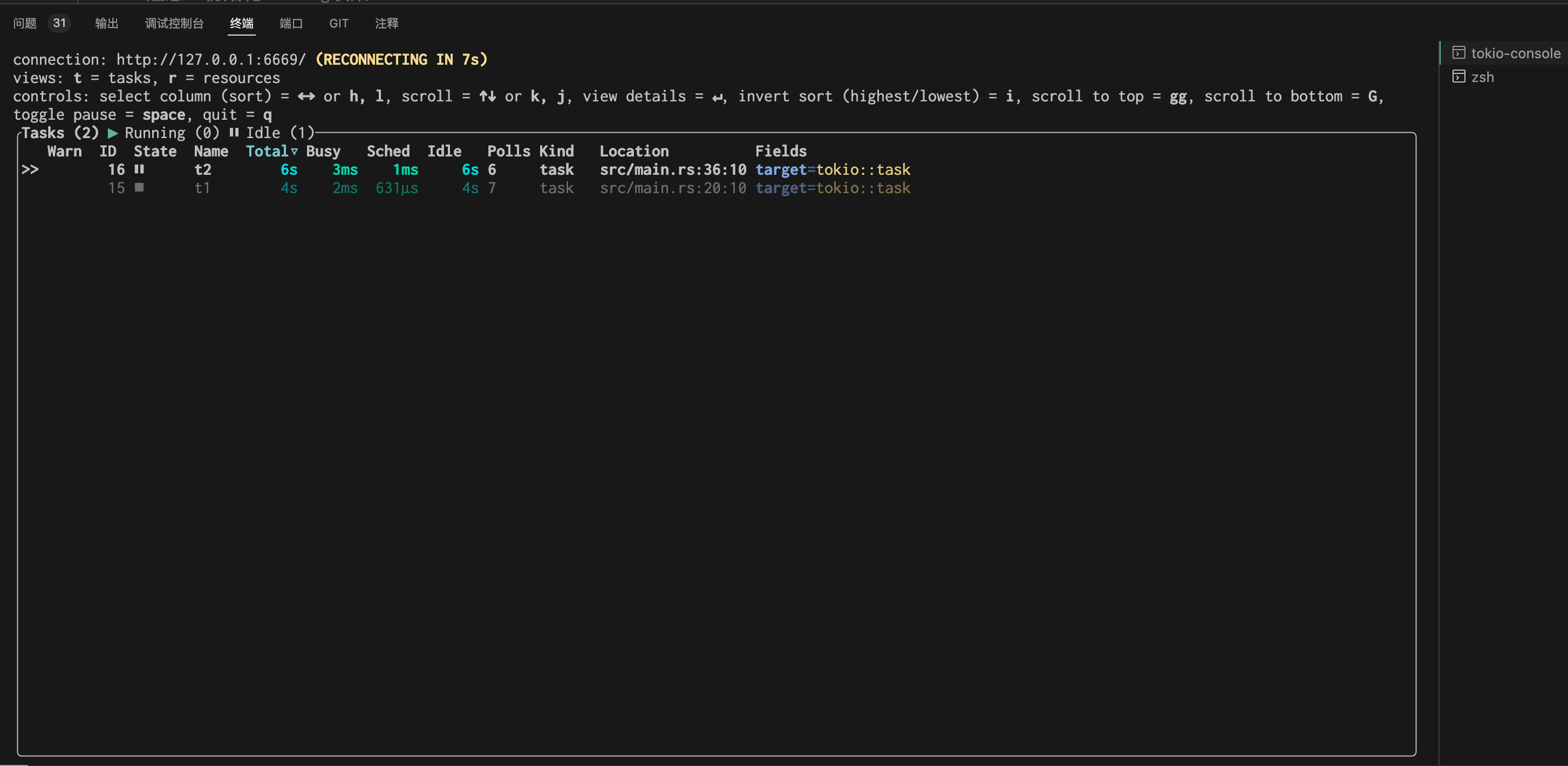Open the 问题 problems tab
The height and width of the screenshot is (766, 1568).
pos(25,23)
